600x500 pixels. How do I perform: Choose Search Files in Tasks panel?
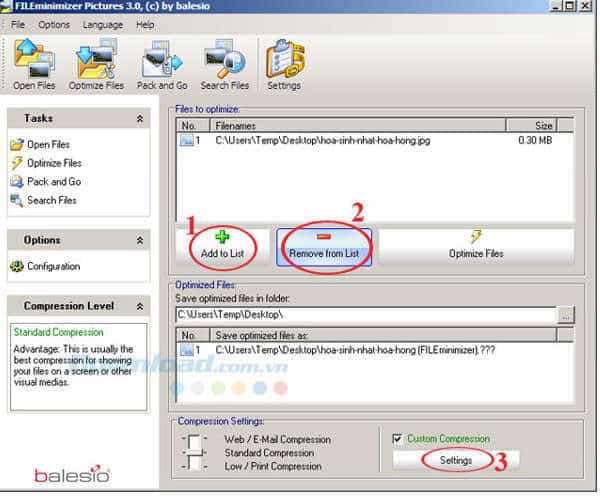tap(52, 200)
